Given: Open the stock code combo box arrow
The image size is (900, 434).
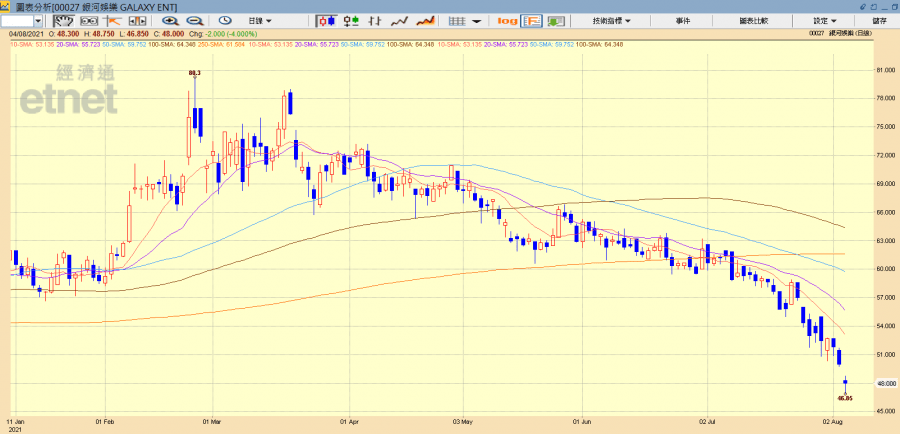Looking at the screenshot, I should [x=39, y=20].
